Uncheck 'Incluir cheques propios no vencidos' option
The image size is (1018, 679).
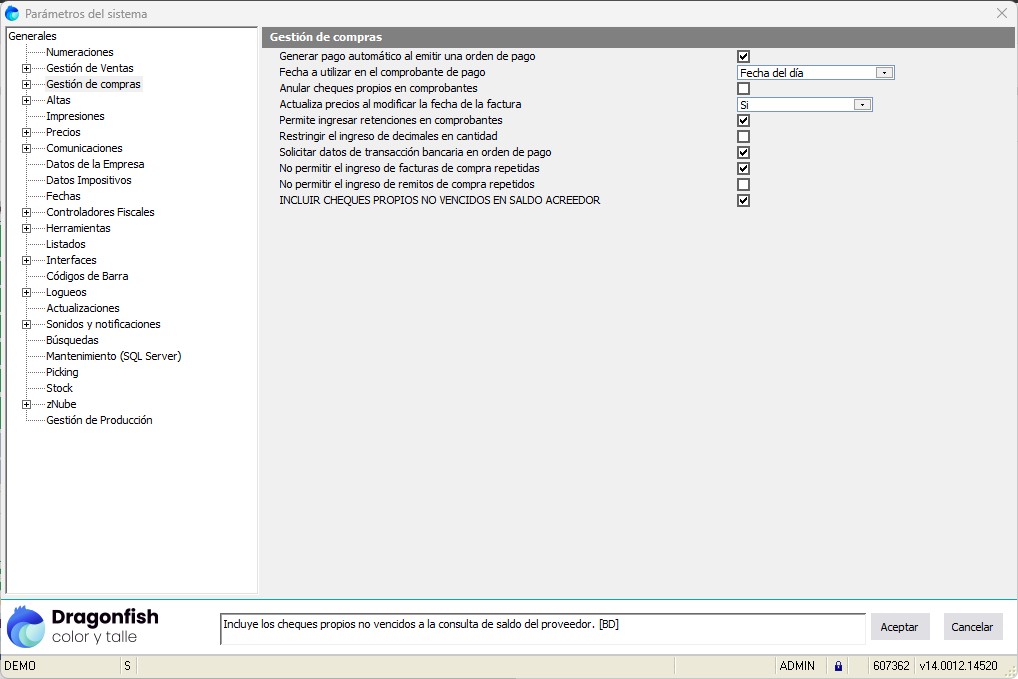[743, 201]
